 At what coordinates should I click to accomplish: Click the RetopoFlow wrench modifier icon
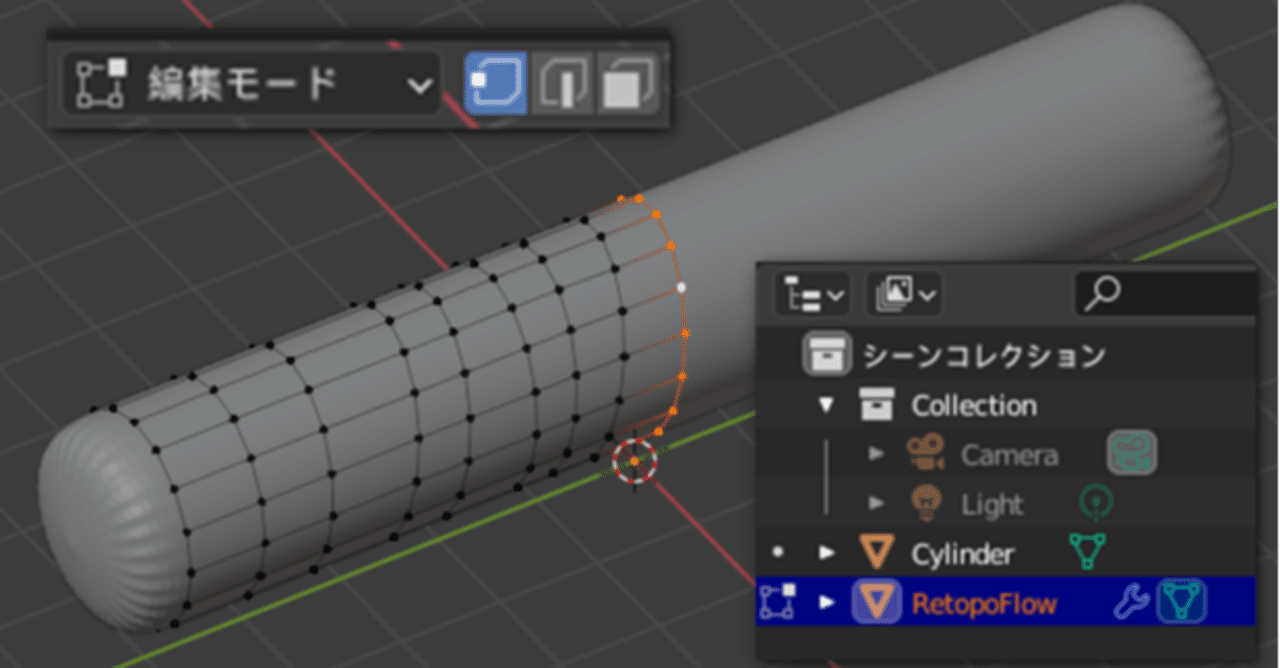pyautogui.click(x=1130, y=601)
